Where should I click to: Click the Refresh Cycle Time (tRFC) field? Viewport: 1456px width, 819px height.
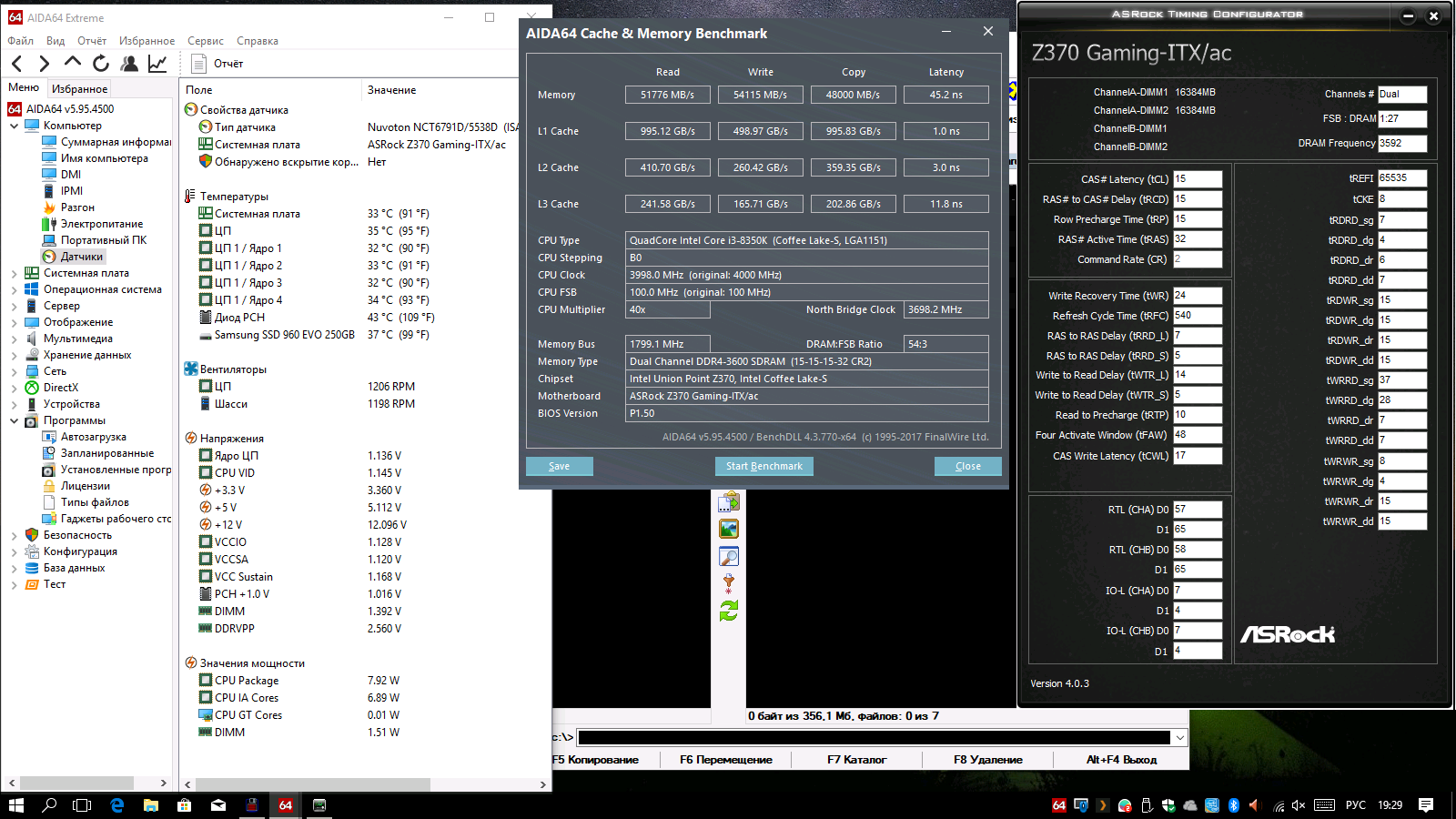[1198, 316]
